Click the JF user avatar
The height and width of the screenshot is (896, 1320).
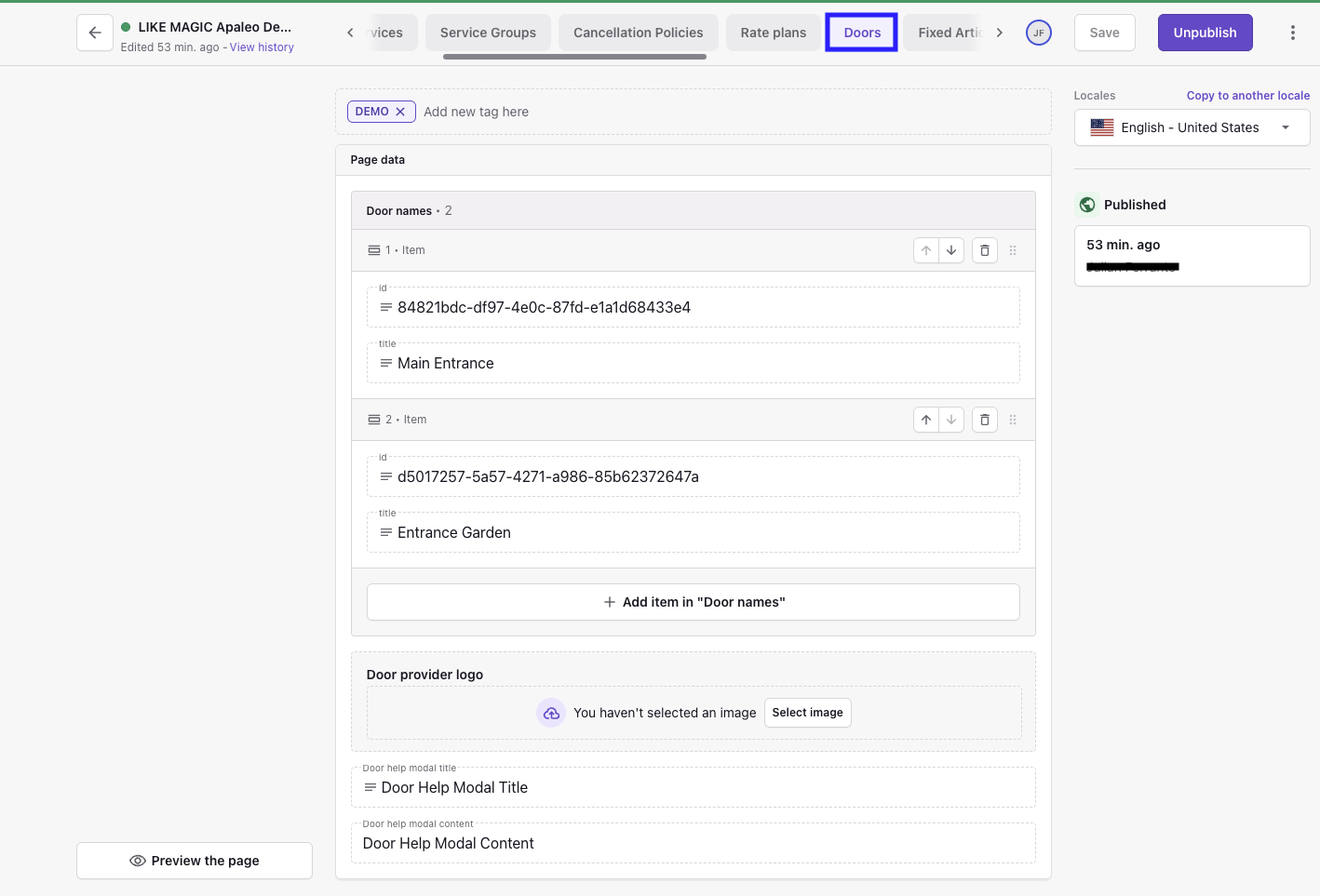tap(1038, 33)
